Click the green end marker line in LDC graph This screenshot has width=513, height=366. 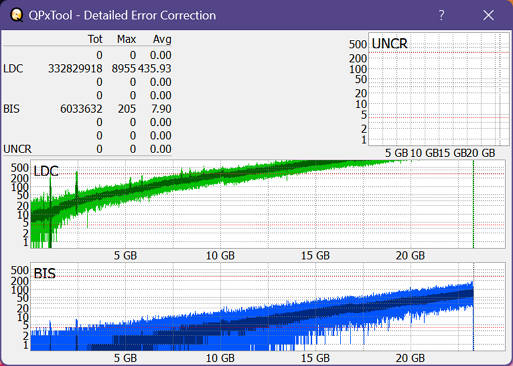click(473, 204)
